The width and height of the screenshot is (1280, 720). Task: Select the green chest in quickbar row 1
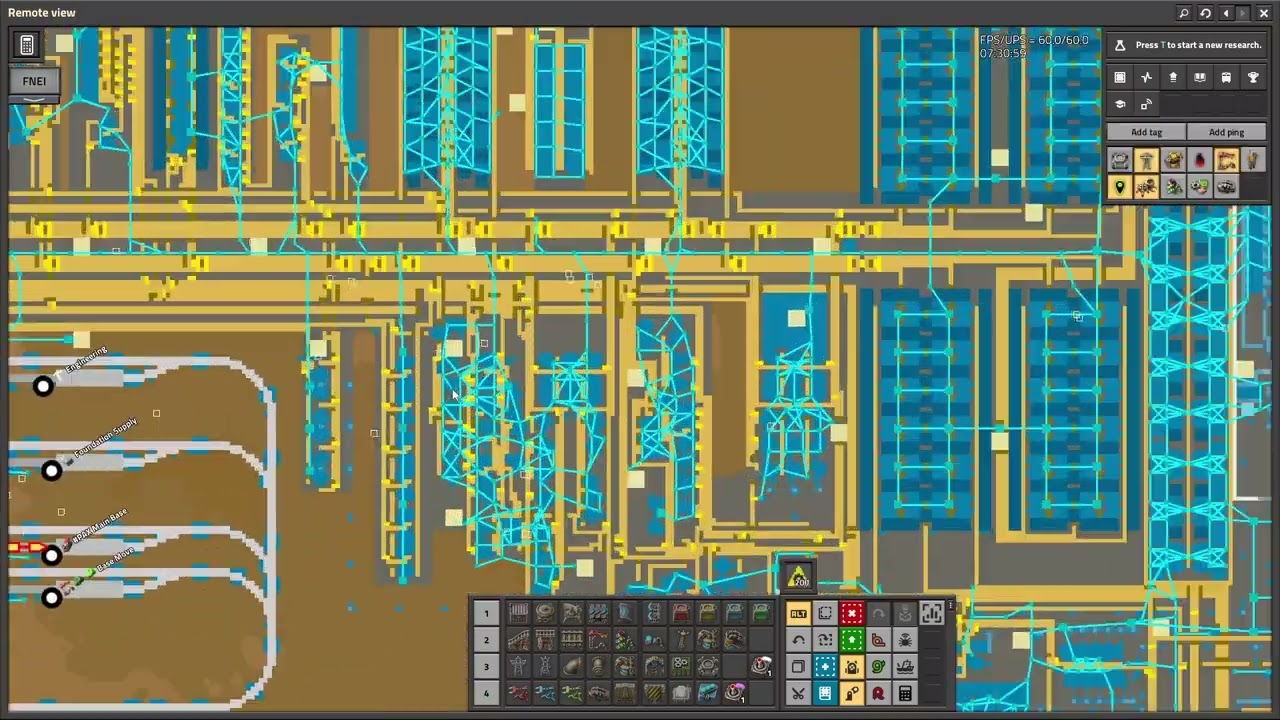tap(762, 613)
